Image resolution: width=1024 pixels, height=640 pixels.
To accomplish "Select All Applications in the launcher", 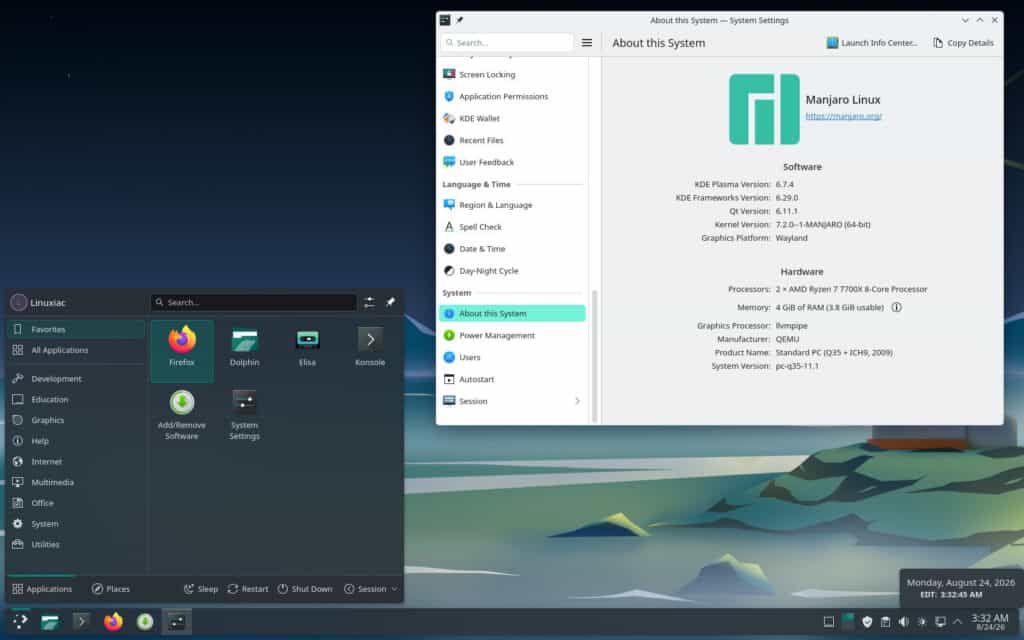I will click(76, 350).
